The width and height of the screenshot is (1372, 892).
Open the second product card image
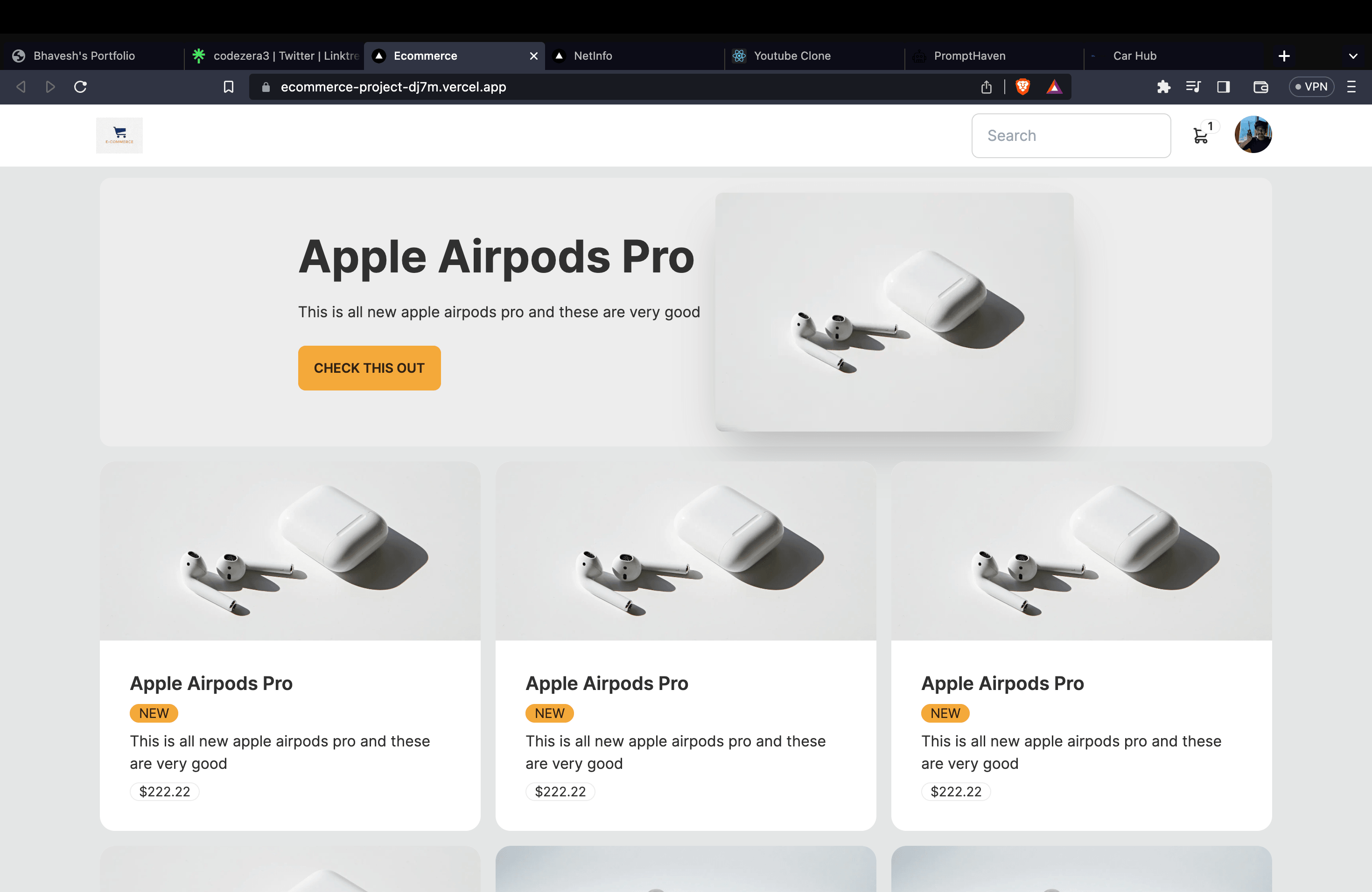(686, 551)
